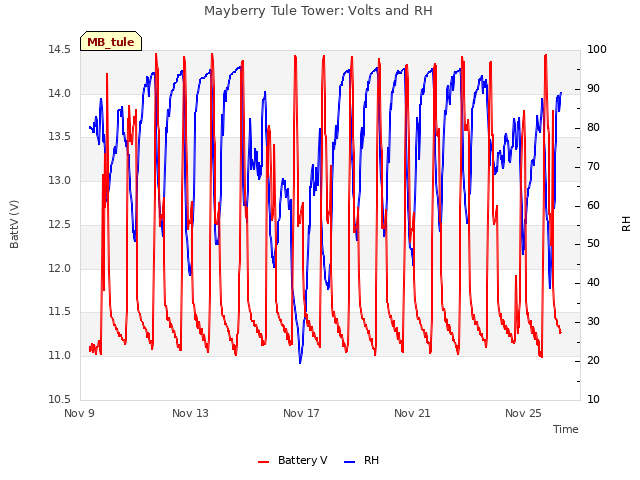The image size is (640, 480).
Task: Click the 30 RH axis value
Action: coord(593,321)
